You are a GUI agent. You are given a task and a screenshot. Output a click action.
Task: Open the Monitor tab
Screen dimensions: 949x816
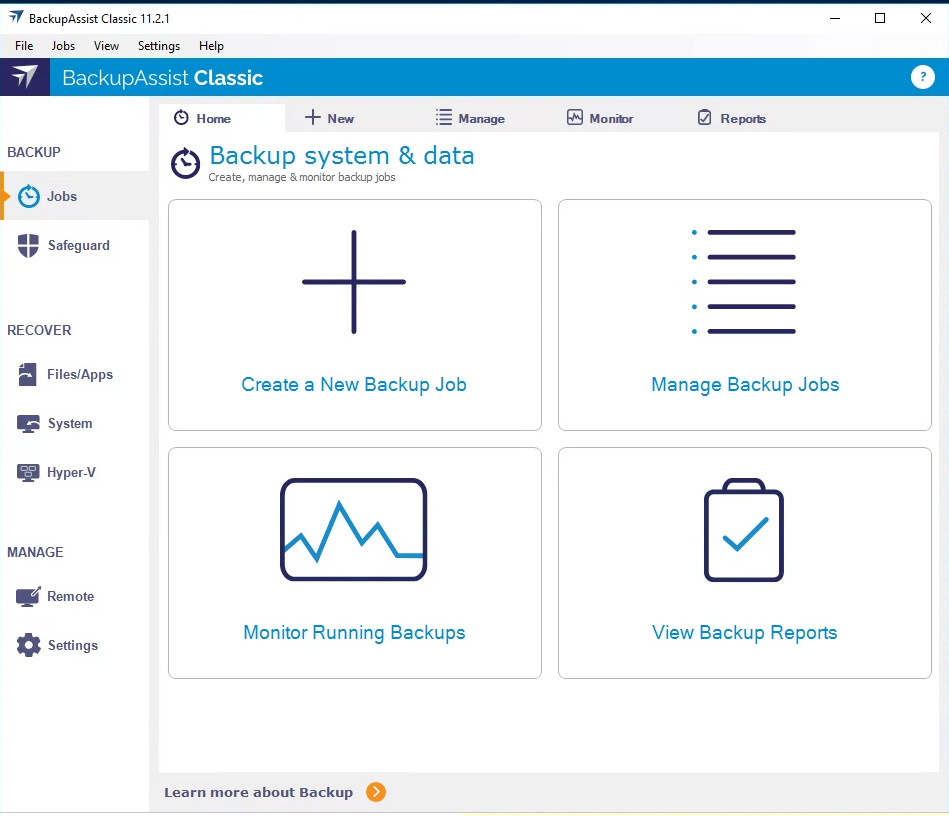coord(600,118)
